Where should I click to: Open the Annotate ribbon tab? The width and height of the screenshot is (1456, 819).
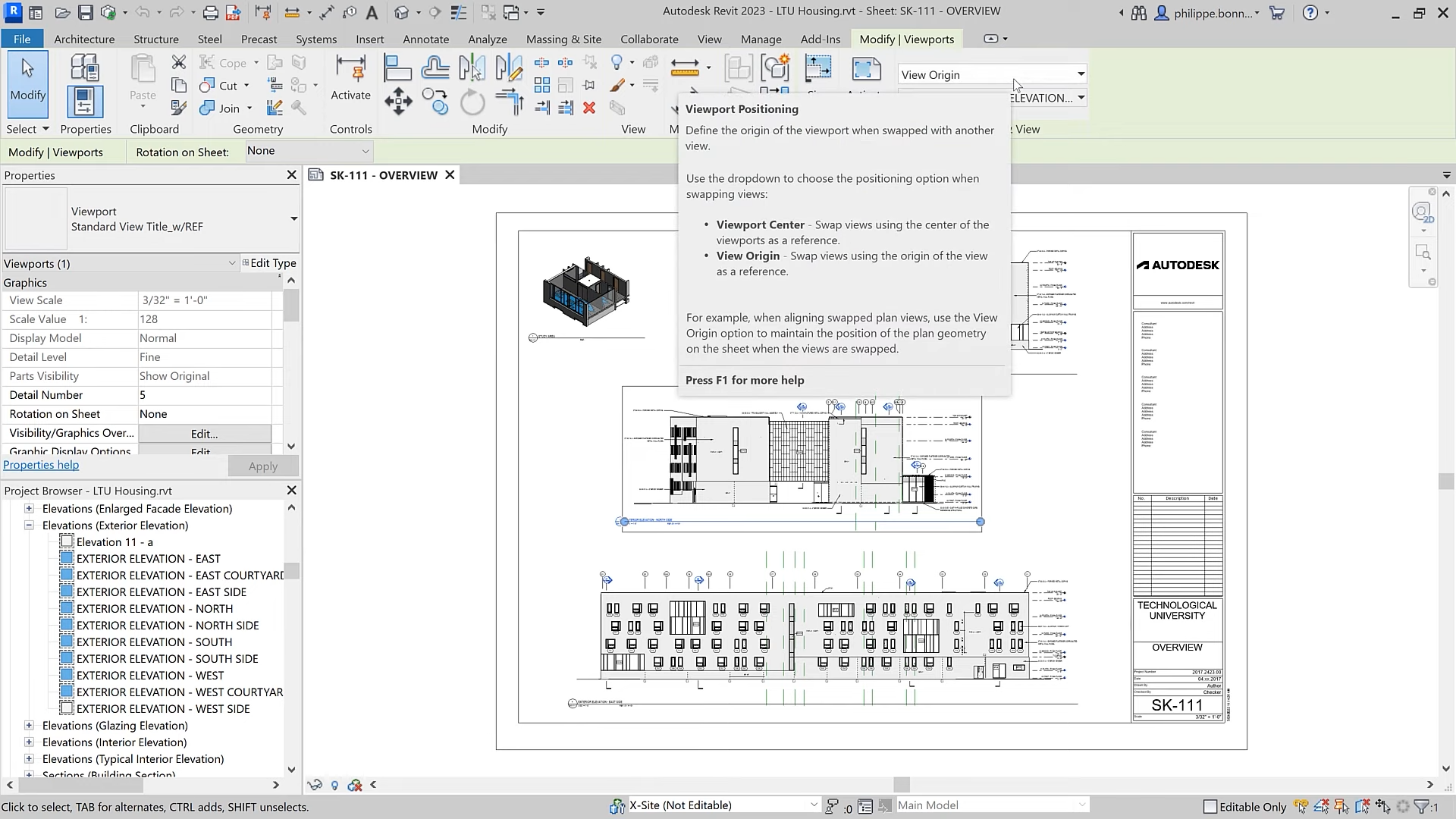425,39
